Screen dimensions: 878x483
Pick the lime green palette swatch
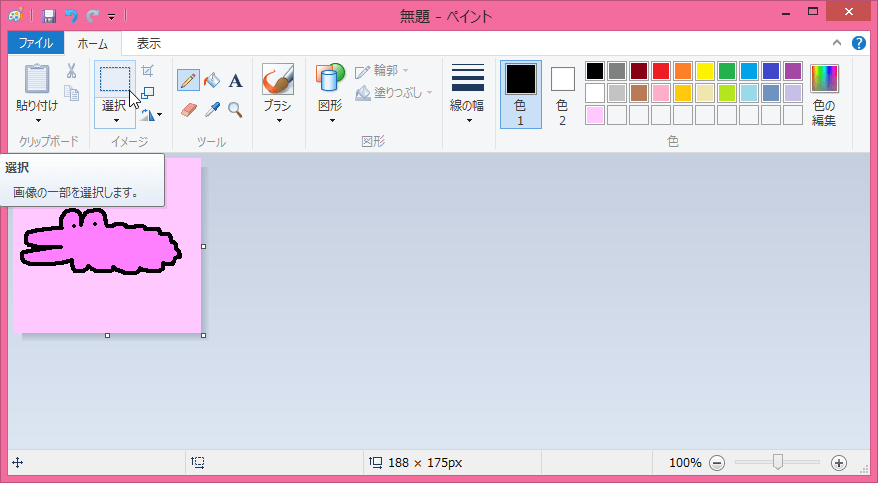click(x=727, y=93)
